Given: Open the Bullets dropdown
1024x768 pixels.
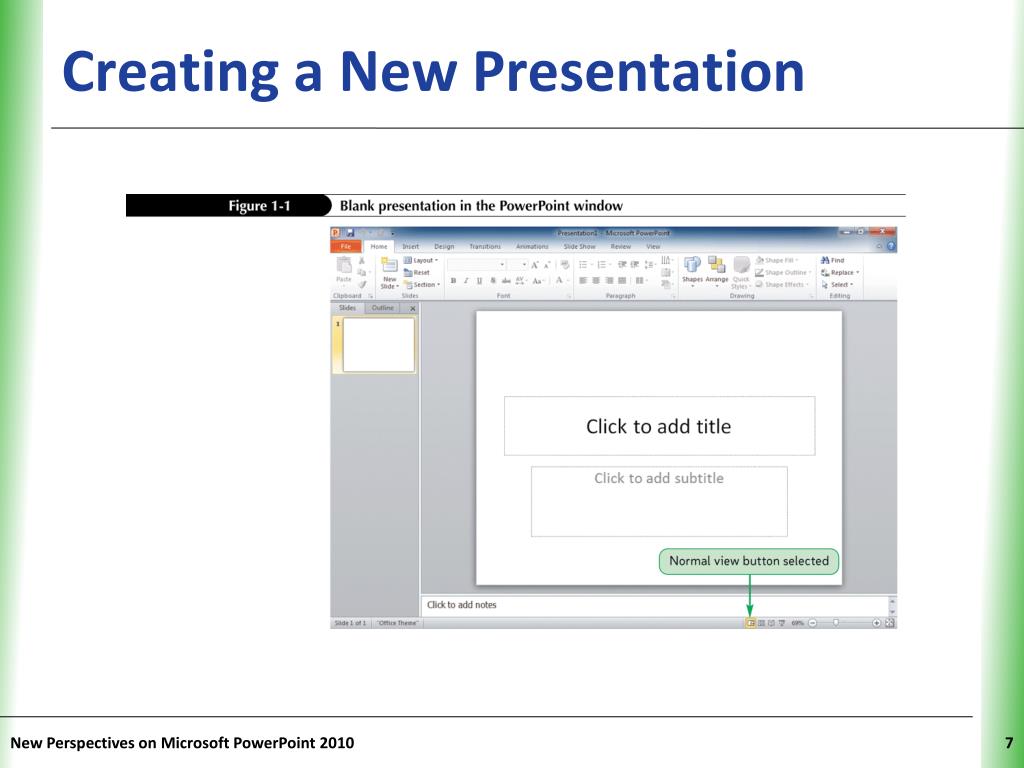Looking at the screenshot, I should point(586,264).
